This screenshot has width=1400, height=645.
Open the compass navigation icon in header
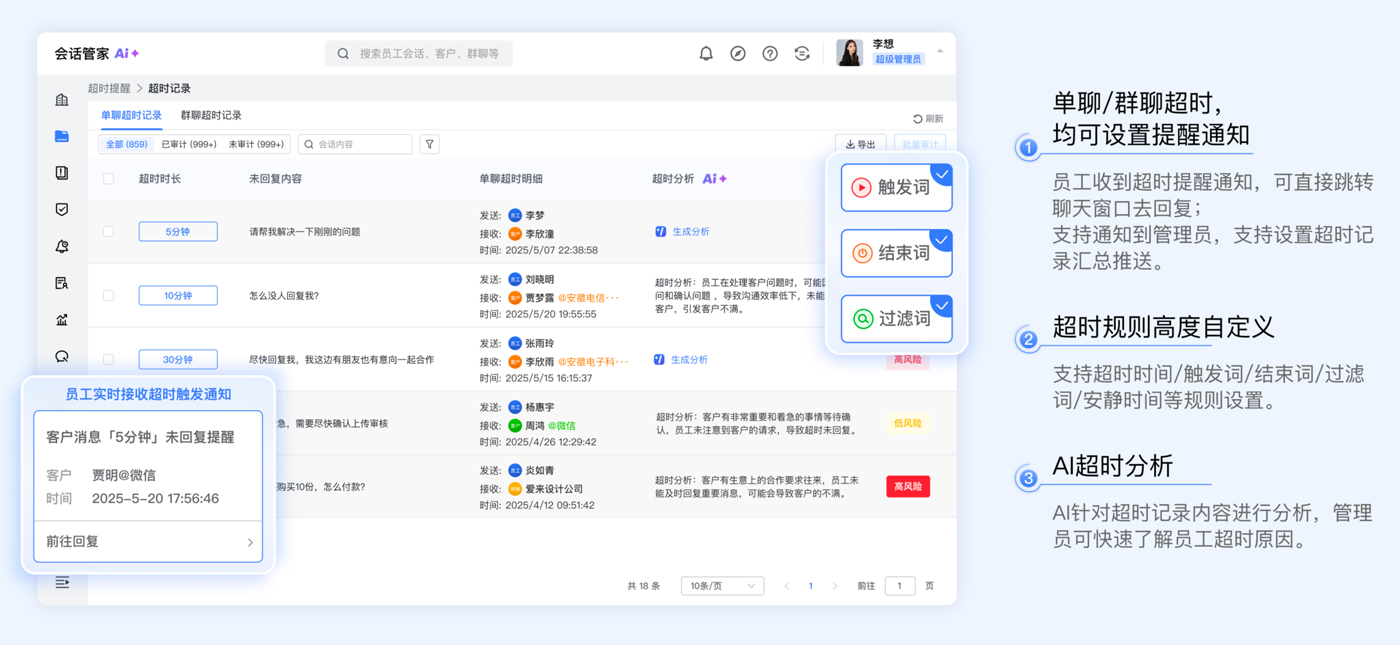(738, 54)
